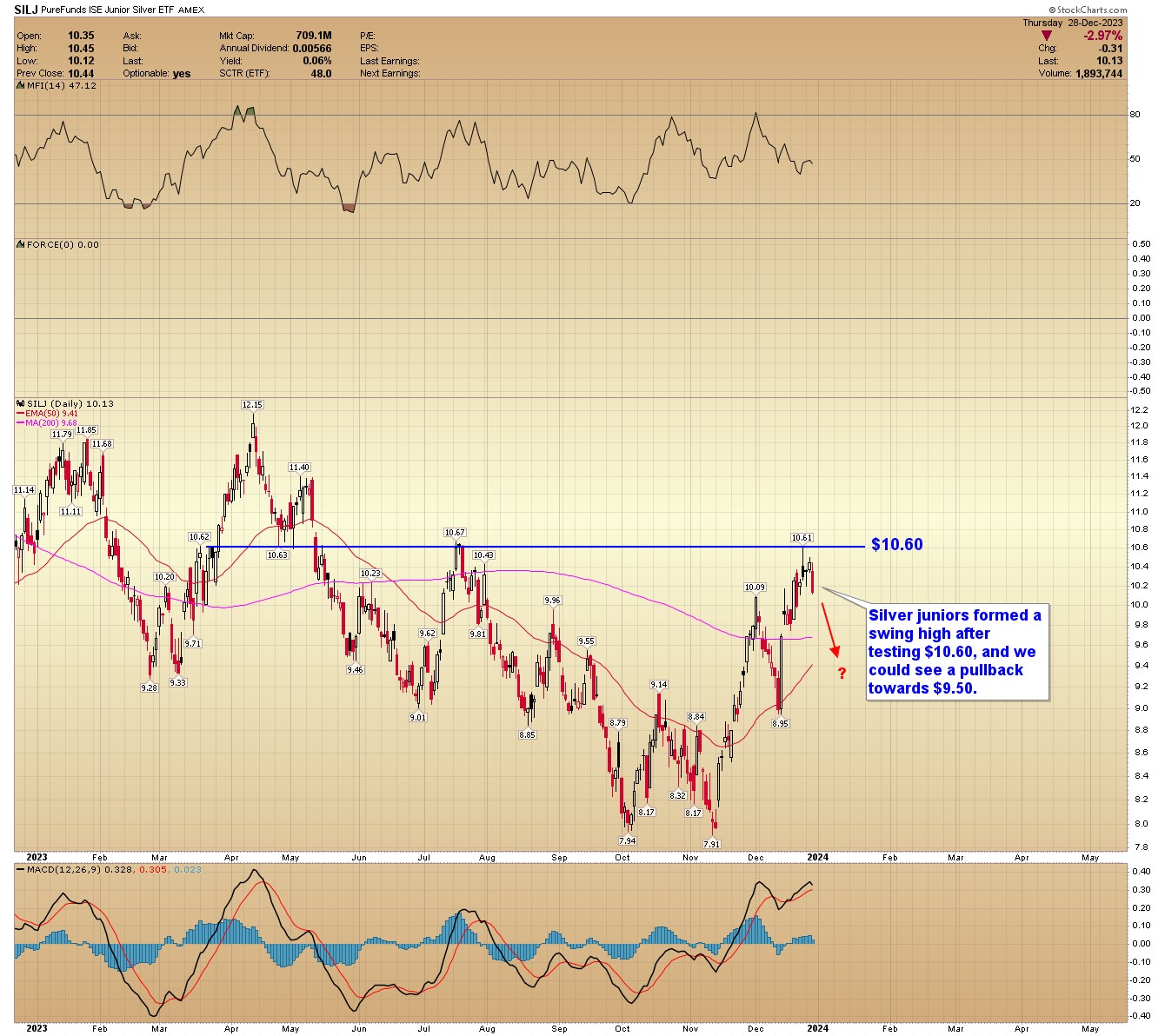The height and width of the screenshot is (1036, 1165).
Task: Click the 11.68 price label
Action: (102, 444)
